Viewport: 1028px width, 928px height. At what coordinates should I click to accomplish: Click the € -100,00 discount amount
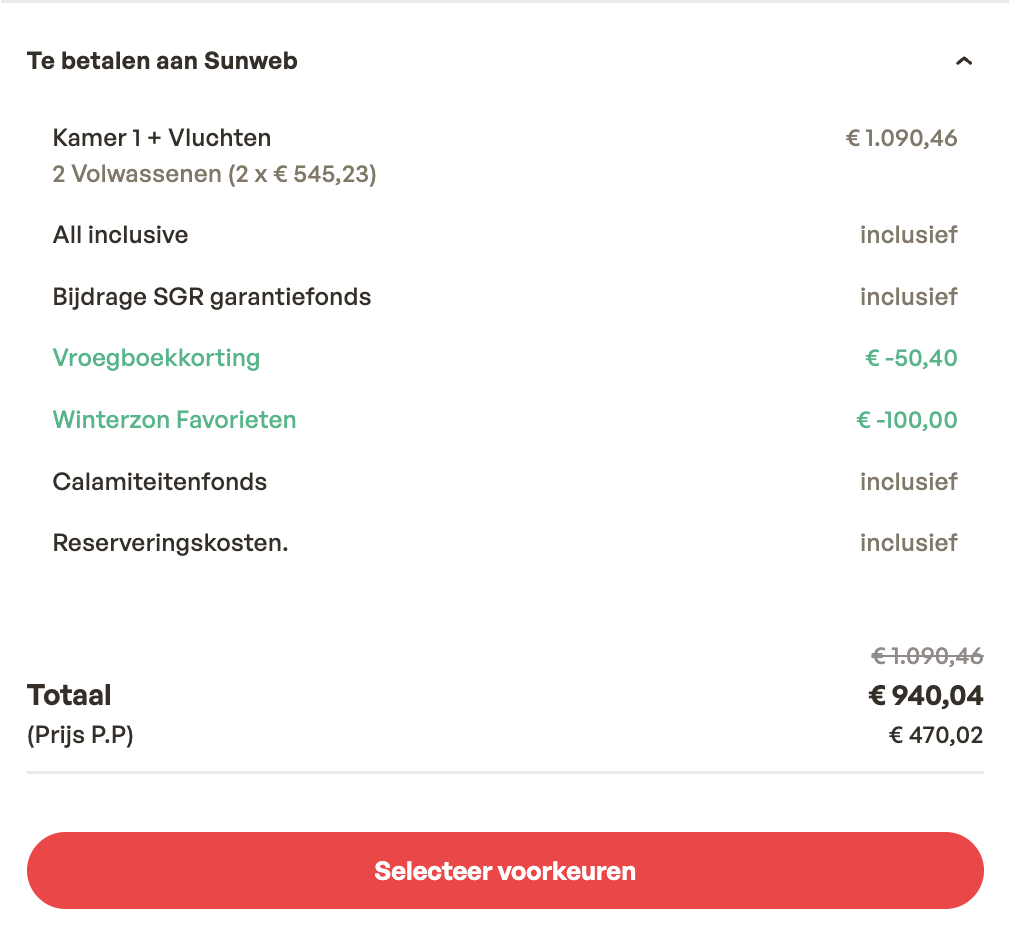coord(906,420)
